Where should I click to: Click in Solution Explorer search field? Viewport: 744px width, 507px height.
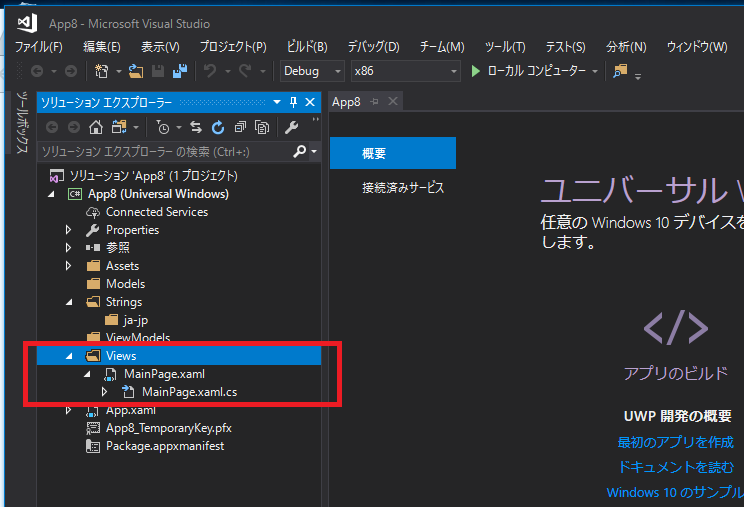click(x=166, y=152)
